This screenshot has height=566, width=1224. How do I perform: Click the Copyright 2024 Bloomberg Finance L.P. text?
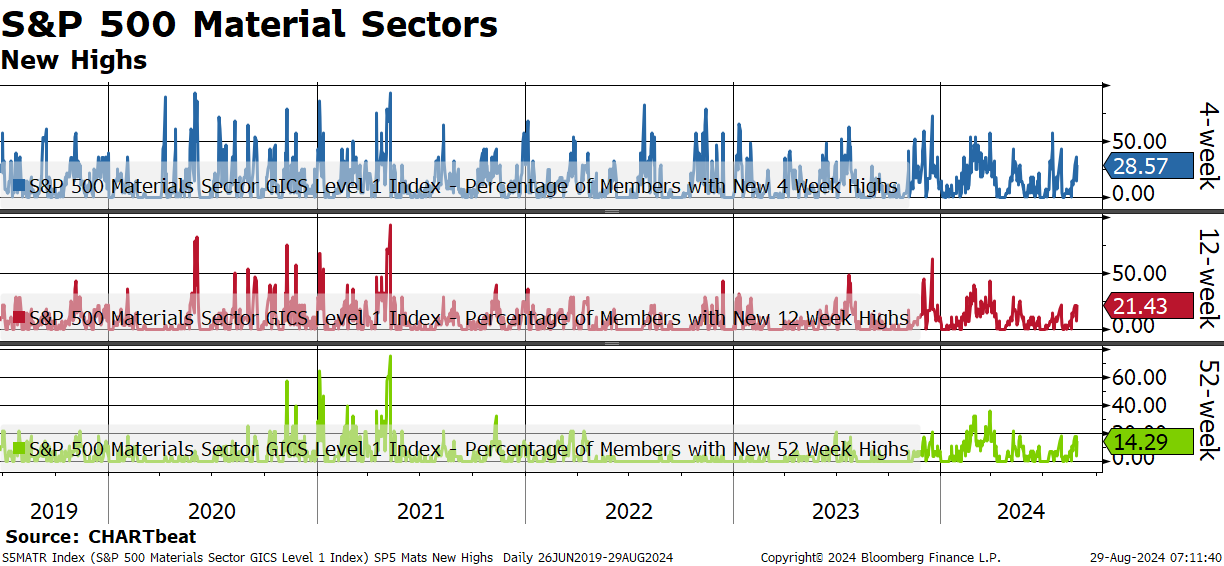[881, 557]
